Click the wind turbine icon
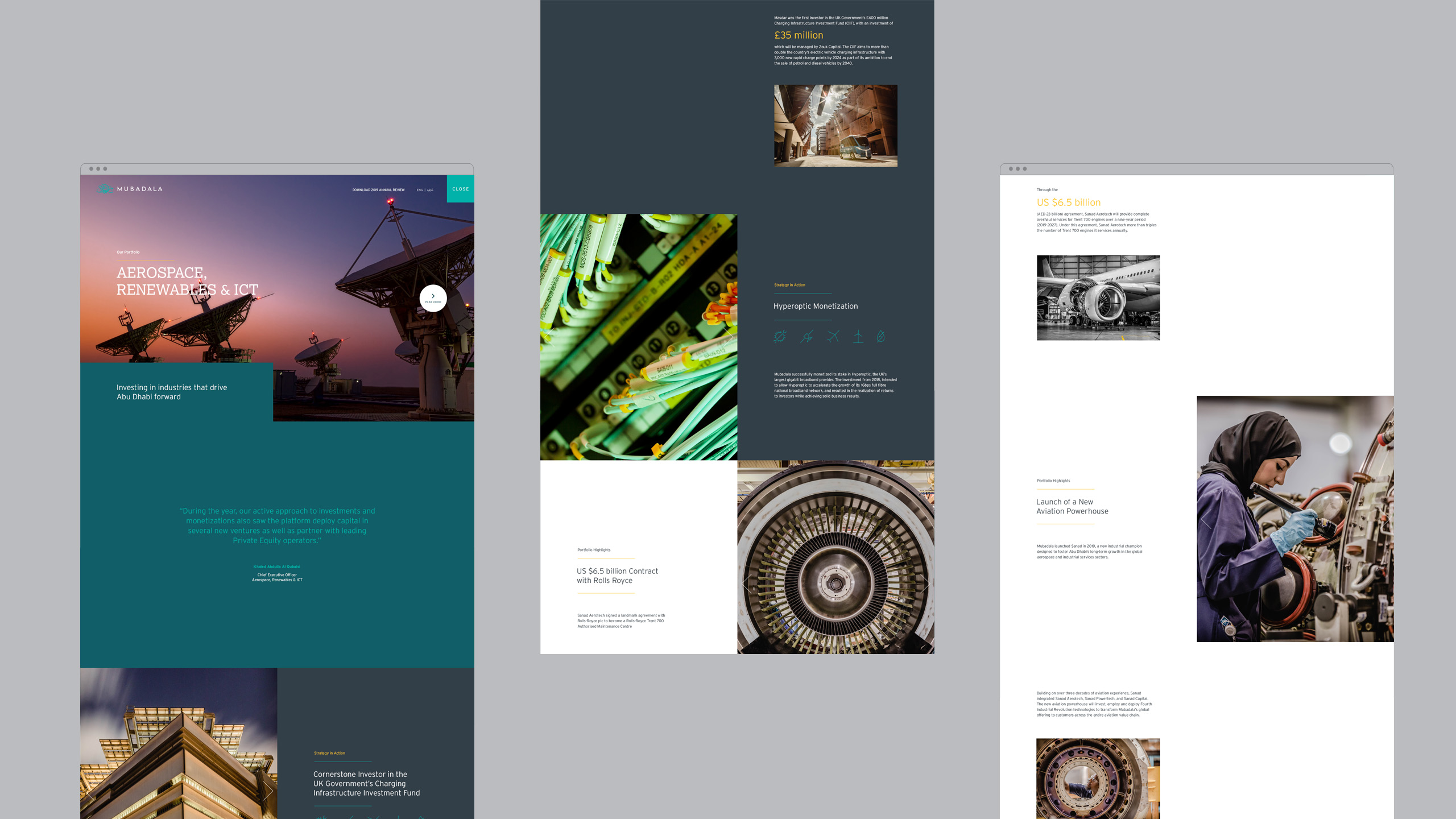This screenshot has width=1456, height=819. pos(858,337)
